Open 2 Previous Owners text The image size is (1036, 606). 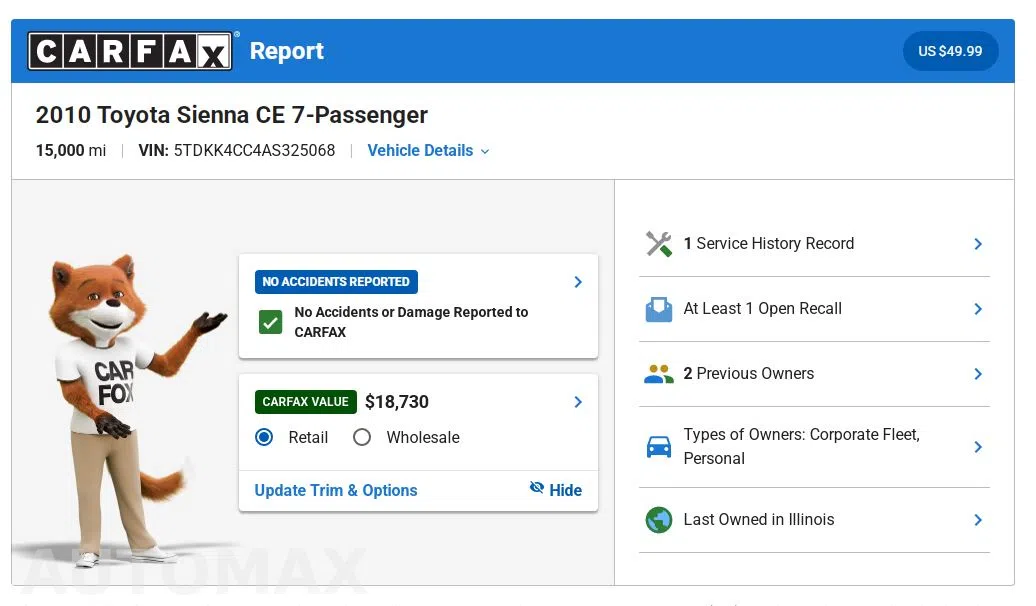pos(749,373)
